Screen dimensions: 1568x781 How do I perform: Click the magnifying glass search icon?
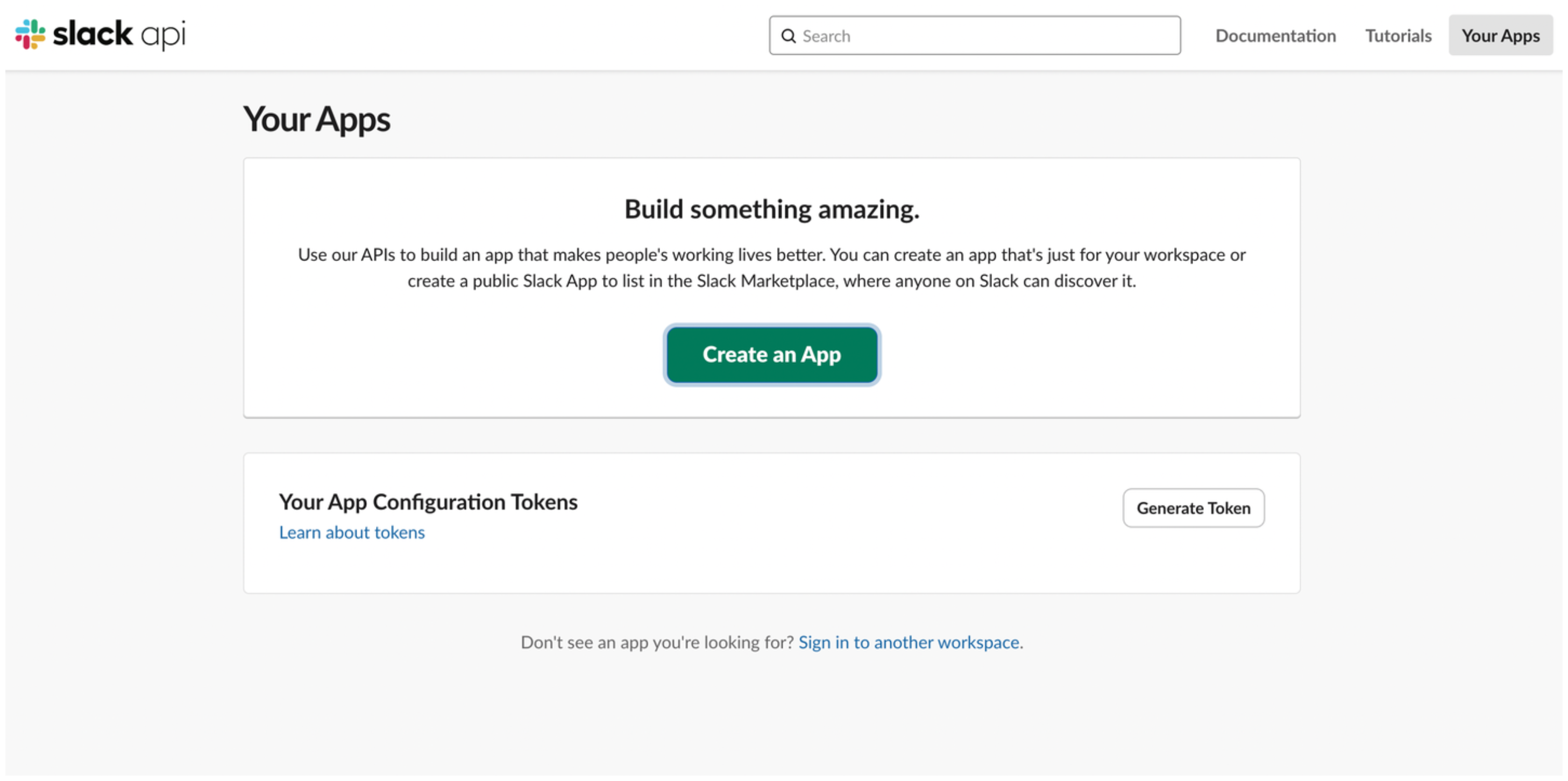[x=788, y=36]
